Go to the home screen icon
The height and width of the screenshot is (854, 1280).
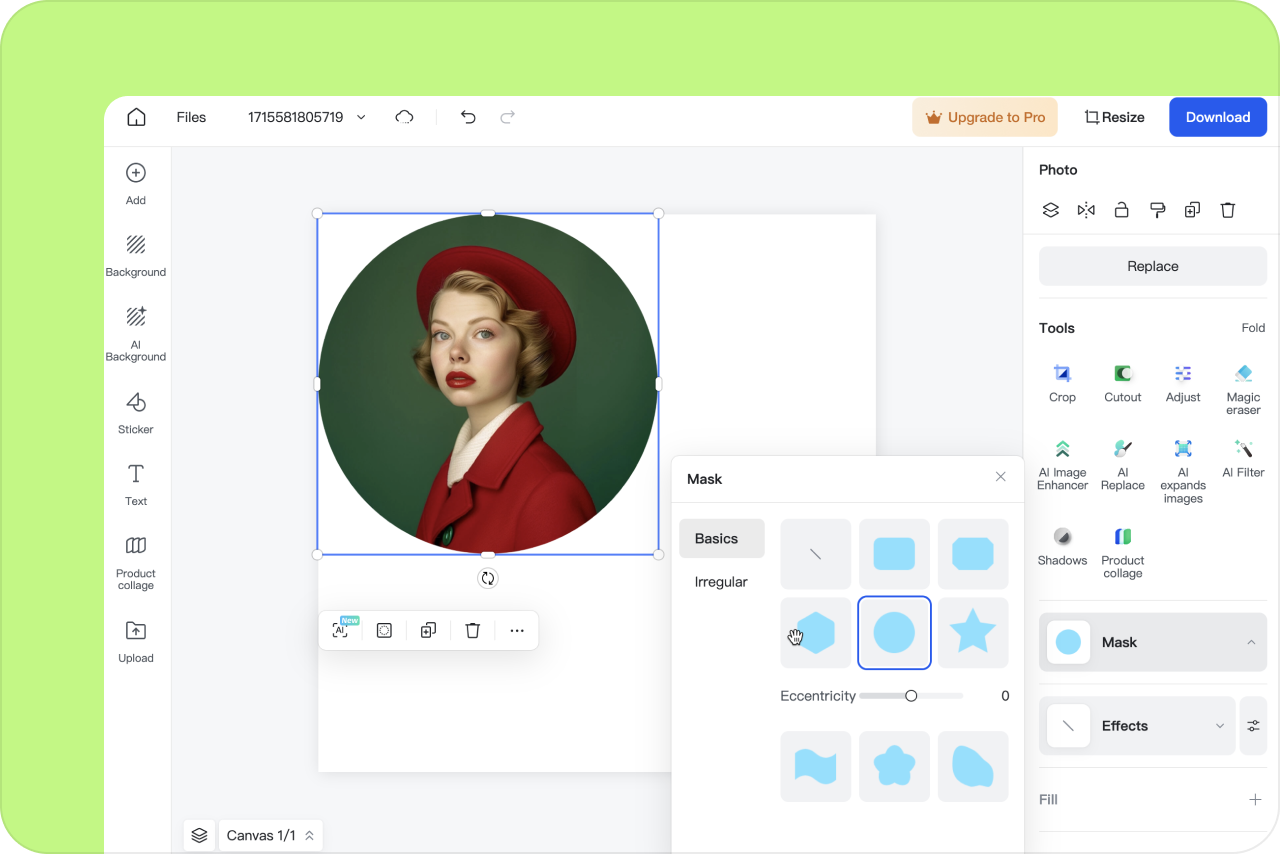pos(136,117)
